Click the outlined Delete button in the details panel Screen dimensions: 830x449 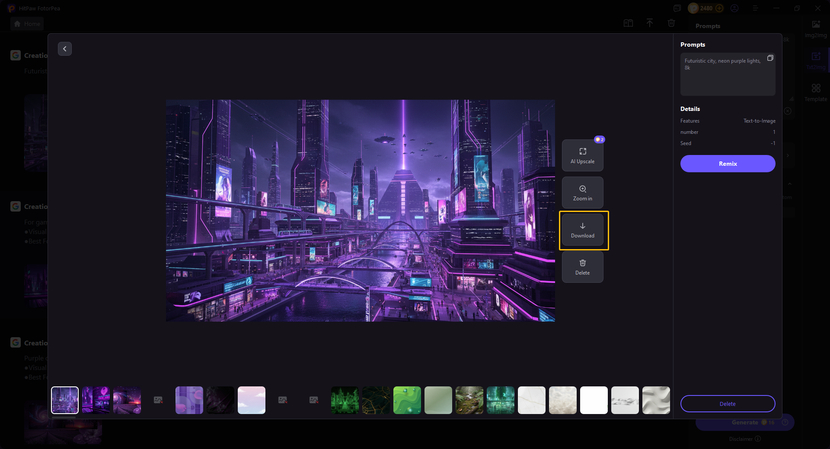[727, 404]
